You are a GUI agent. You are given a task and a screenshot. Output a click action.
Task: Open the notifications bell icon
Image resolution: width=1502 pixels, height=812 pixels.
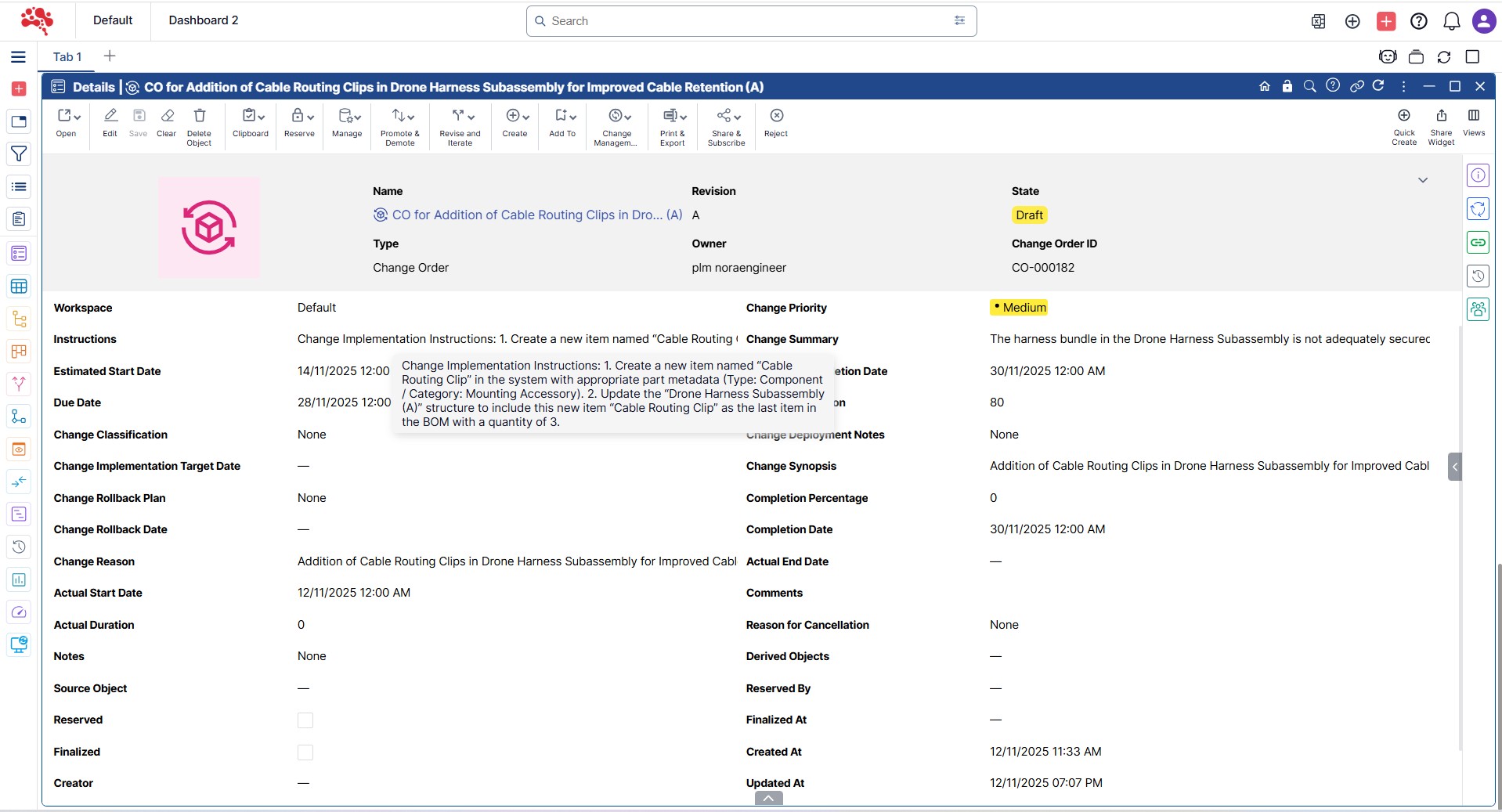(x=1451, y=21)
